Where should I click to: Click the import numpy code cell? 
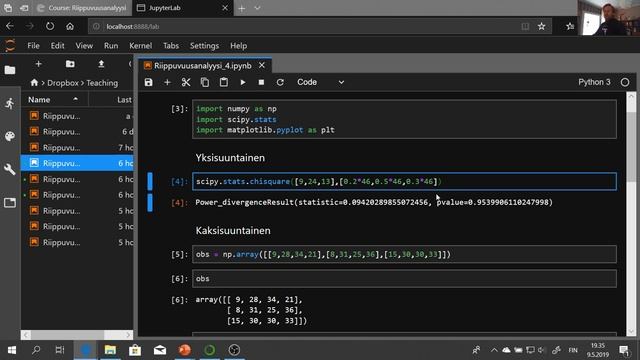point(404,120)
